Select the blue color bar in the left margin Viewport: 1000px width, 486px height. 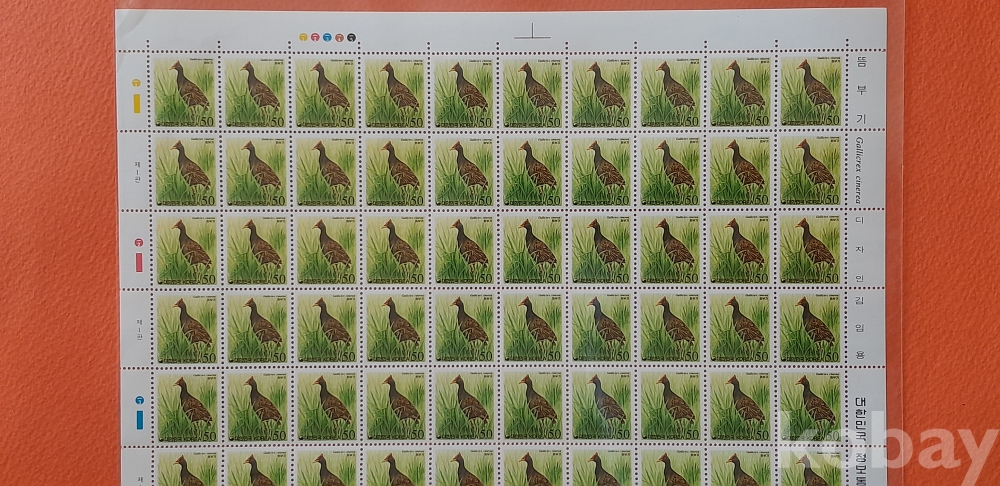(x=139, y=420)
